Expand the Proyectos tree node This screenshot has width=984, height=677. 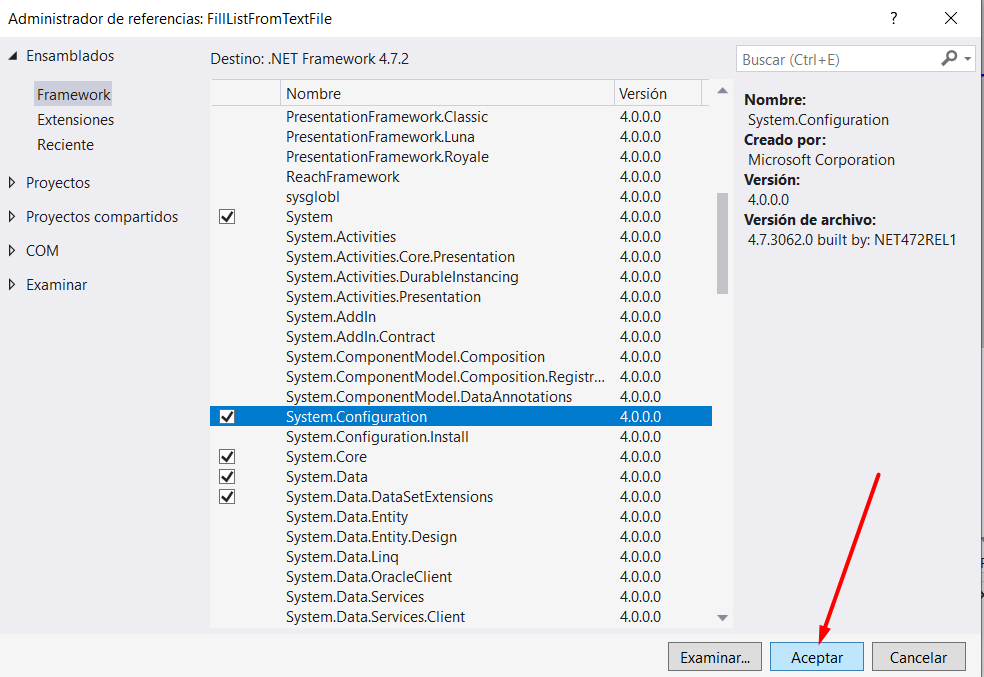(12, 183)
